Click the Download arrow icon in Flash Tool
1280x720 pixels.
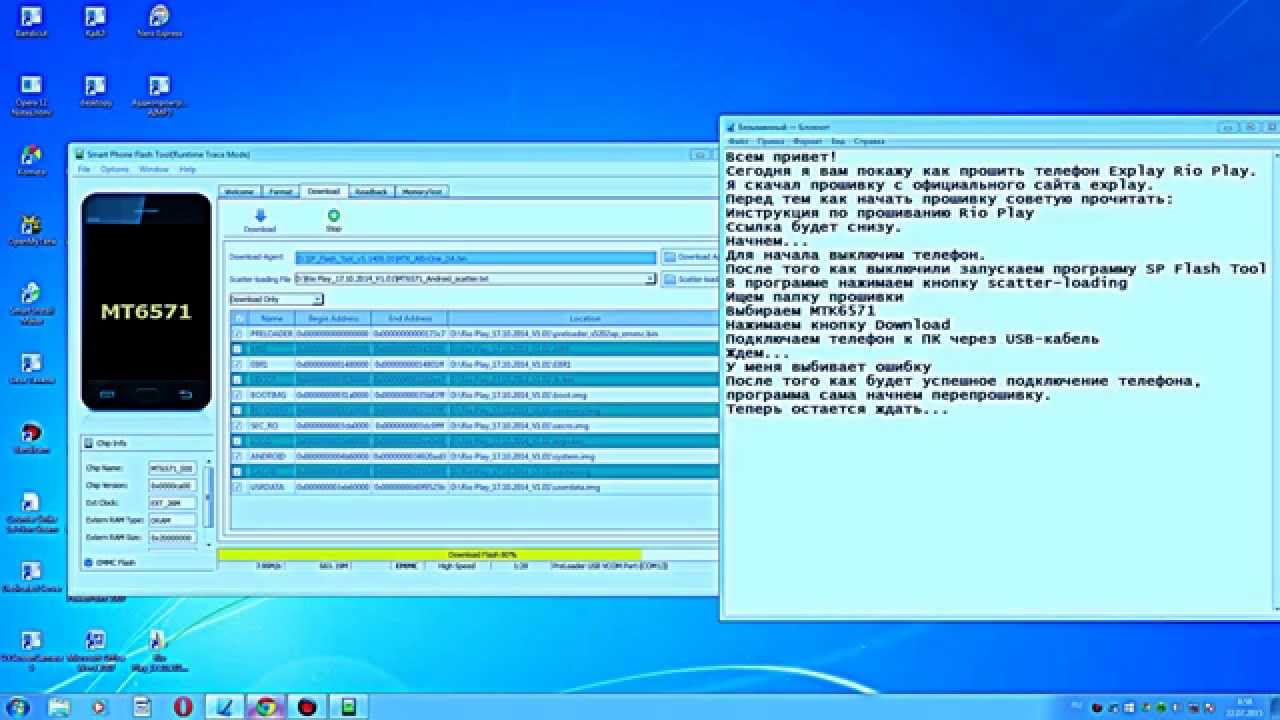[260, 215]
